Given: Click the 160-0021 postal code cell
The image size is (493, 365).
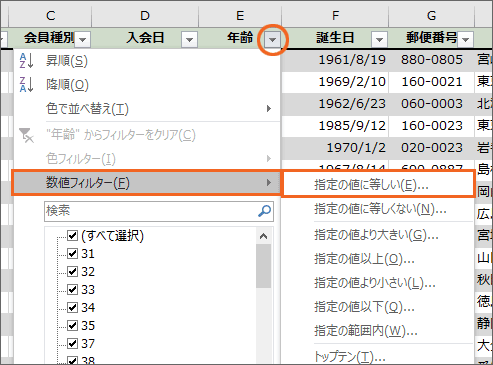Looking at the screenshot, I should (x=432, y=82).
